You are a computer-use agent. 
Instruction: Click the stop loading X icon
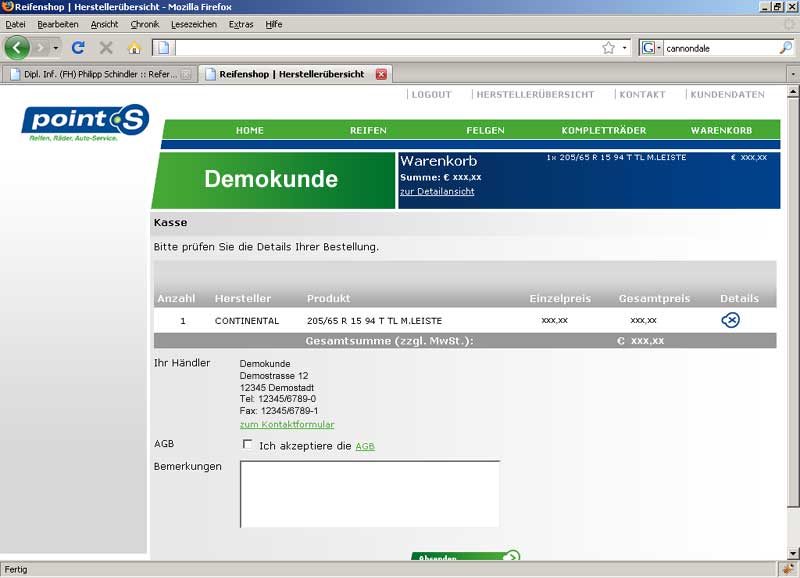(x=106, y=47)
